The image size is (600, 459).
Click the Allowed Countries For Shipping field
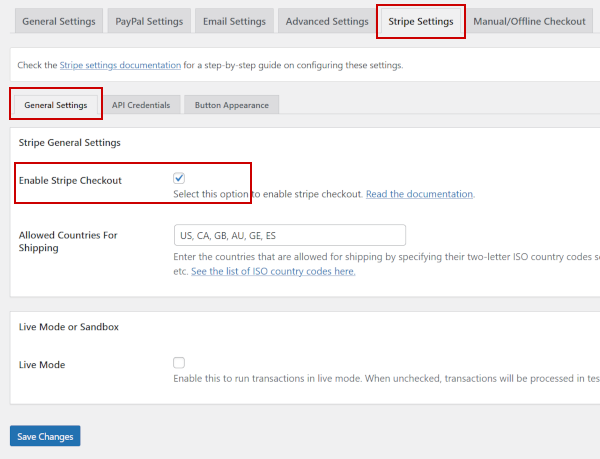(289, 235)
